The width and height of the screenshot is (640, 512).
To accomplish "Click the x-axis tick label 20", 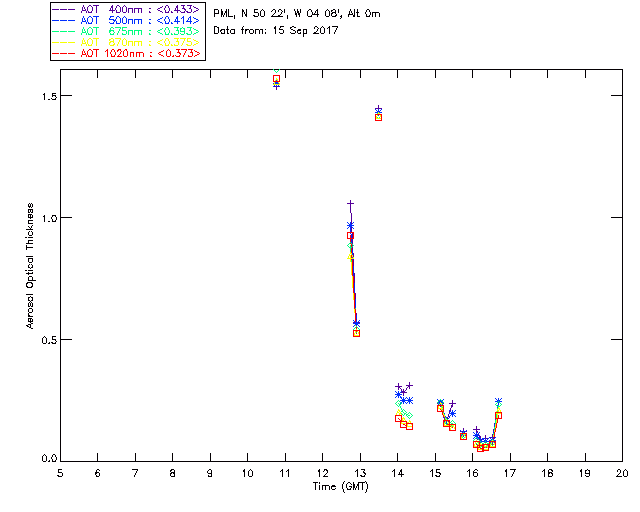I will click(x=622, y=473).
